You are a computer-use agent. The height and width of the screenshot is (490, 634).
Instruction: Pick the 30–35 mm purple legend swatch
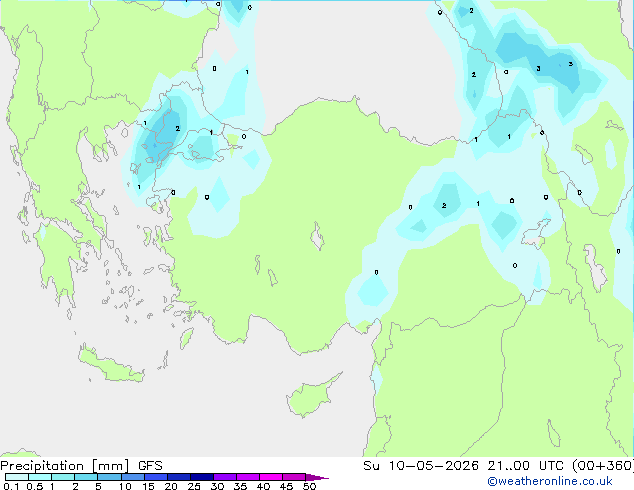click(224, 477)
